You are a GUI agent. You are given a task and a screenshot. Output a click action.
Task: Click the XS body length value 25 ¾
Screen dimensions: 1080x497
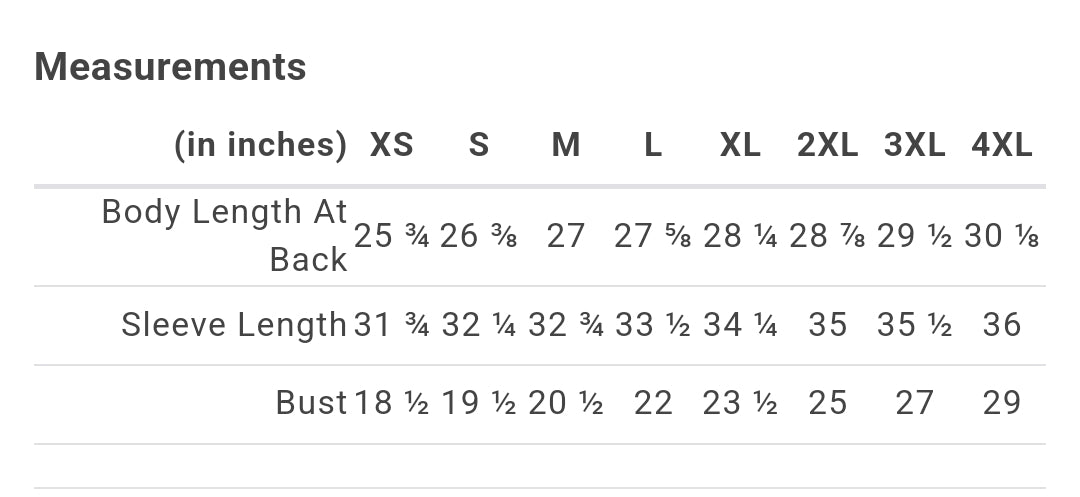[x=391, y=236]
